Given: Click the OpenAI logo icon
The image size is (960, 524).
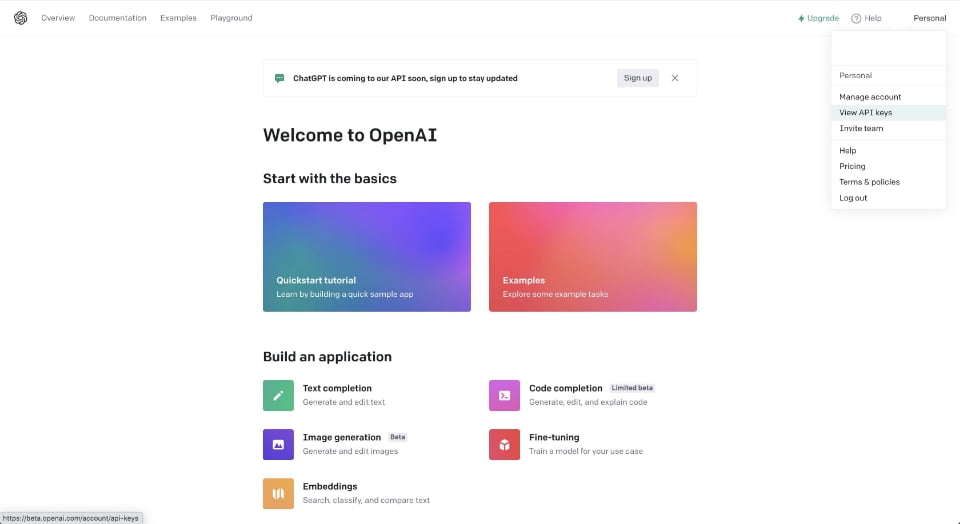Looking at the screenshot, I should [20, 18].
